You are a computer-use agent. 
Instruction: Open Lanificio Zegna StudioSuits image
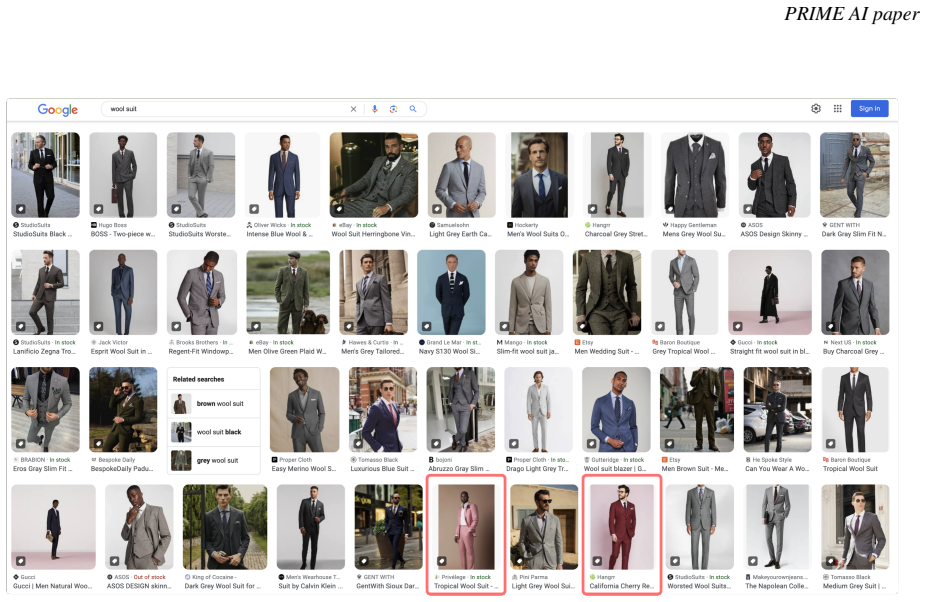click(x=45, y=292)
